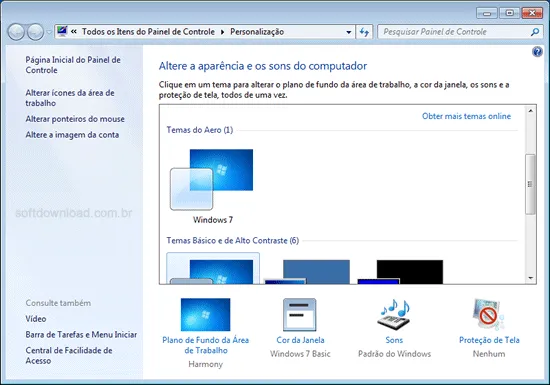Click Alterar ícones da área de trabalho
The image size is (550, 385).
(70, 98)
